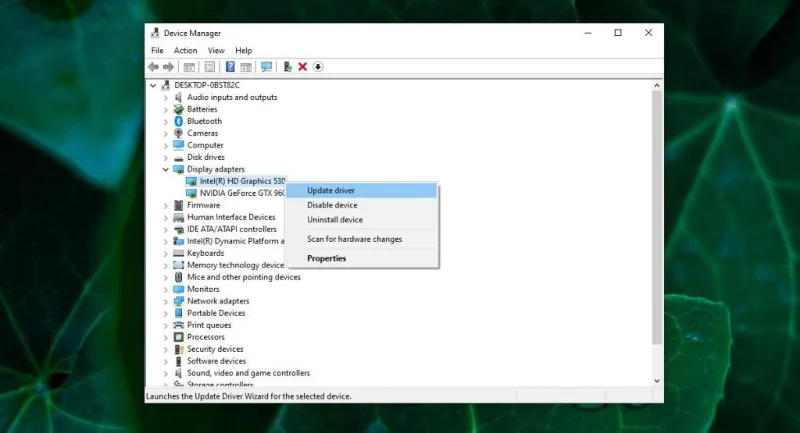Click the green arrow Update driver toolbar icon
The width and height of the screenshot is (800, 433).
(287, 67)
